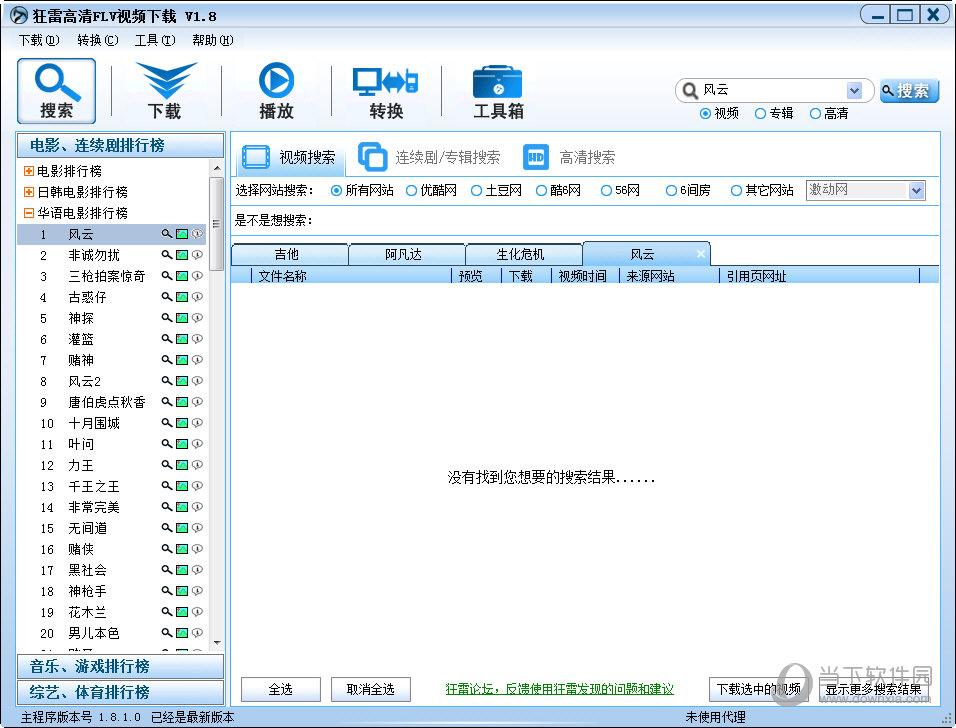Click magnifier icon for 非诚勿扰

[166, 255]
